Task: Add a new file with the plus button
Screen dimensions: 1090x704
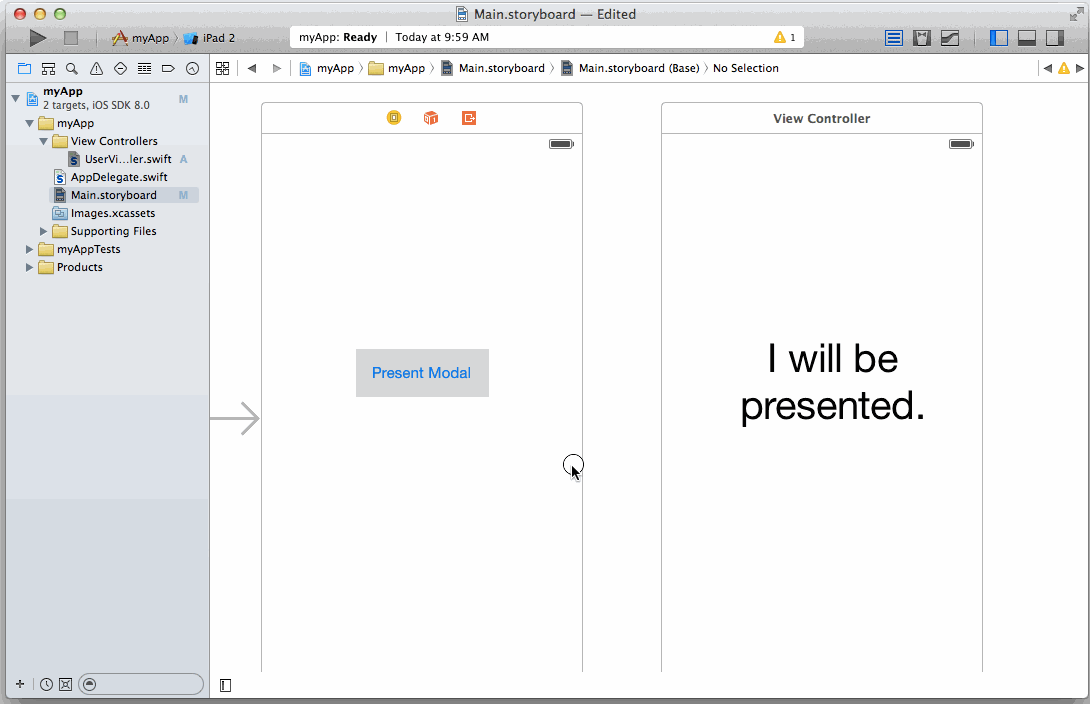Action: (19, 685)
